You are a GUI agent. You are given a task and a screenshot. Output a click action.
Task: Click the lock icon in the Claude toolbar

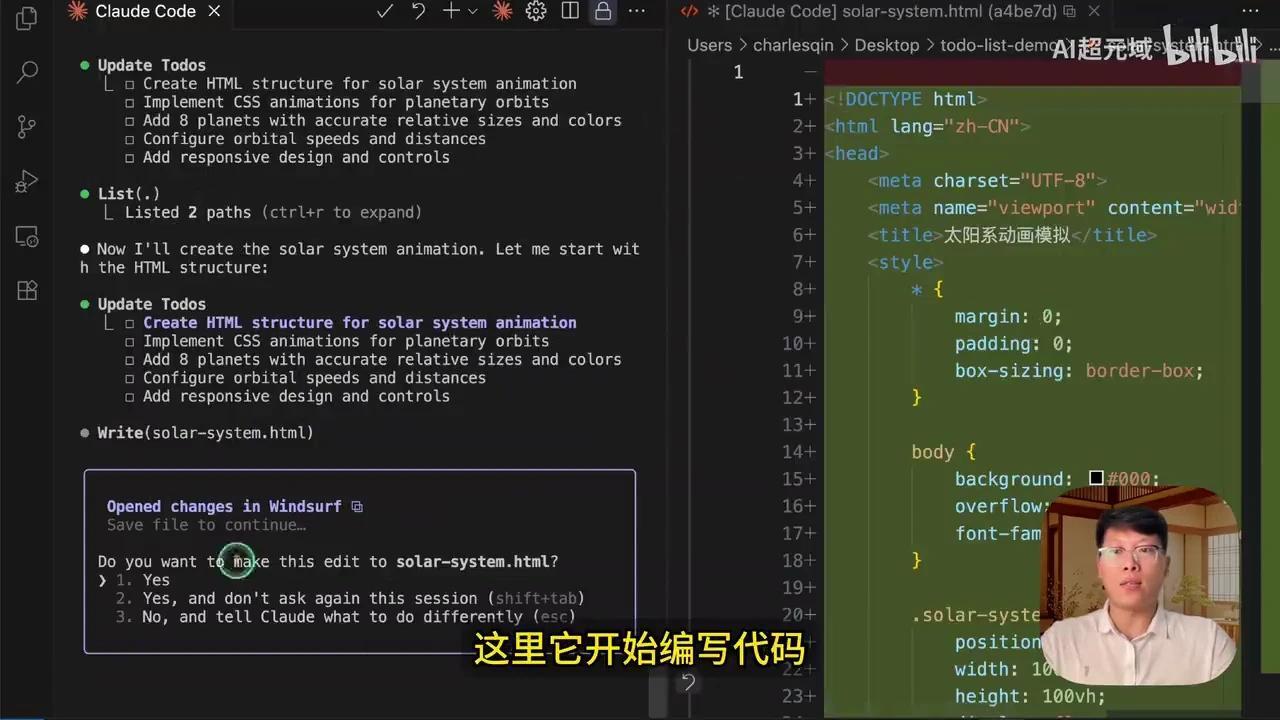(602, 10)
